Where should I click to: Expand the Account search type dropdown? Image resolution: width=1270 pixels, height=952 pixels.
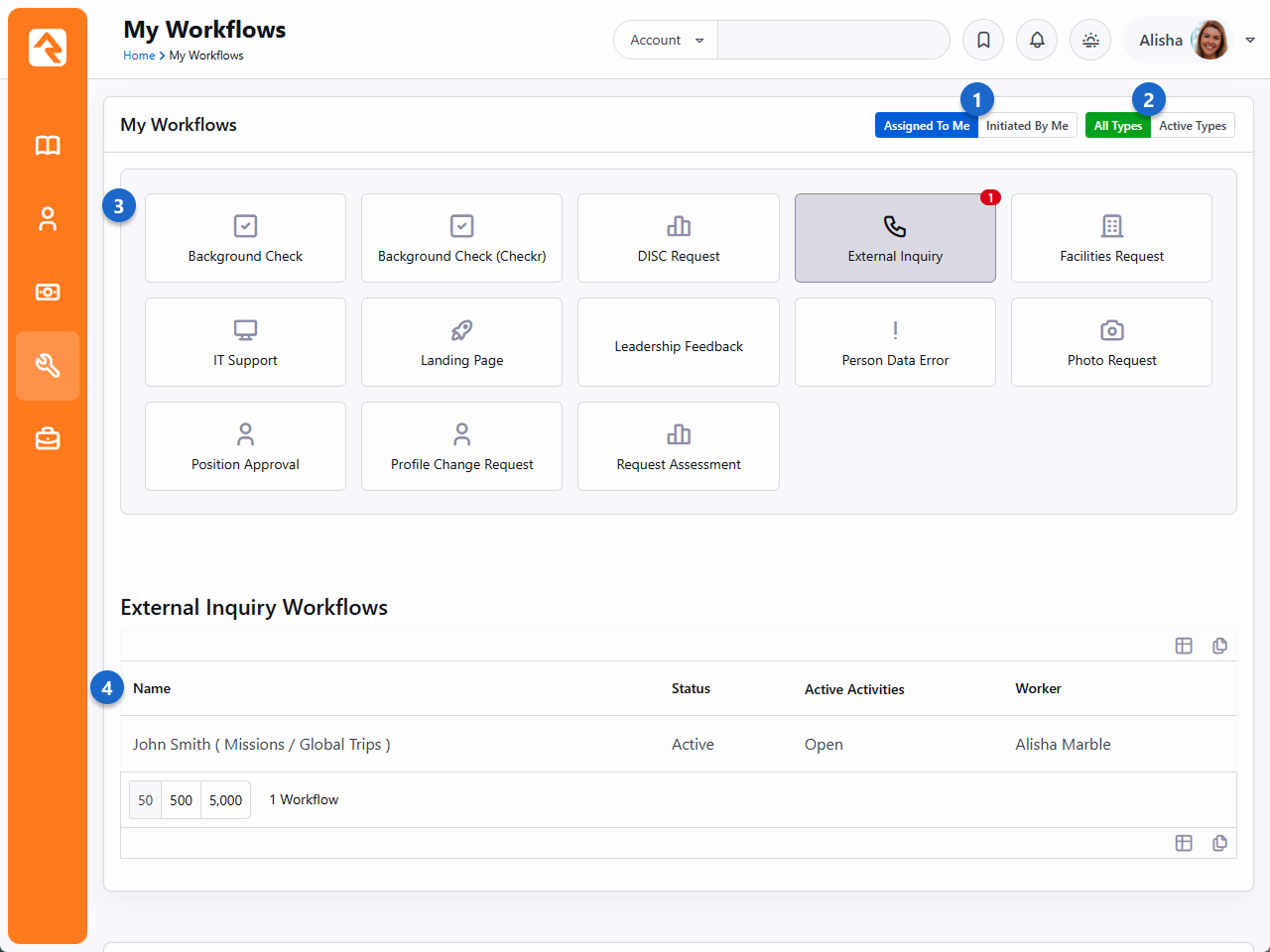pyautogui.click(x=666, y=41)
